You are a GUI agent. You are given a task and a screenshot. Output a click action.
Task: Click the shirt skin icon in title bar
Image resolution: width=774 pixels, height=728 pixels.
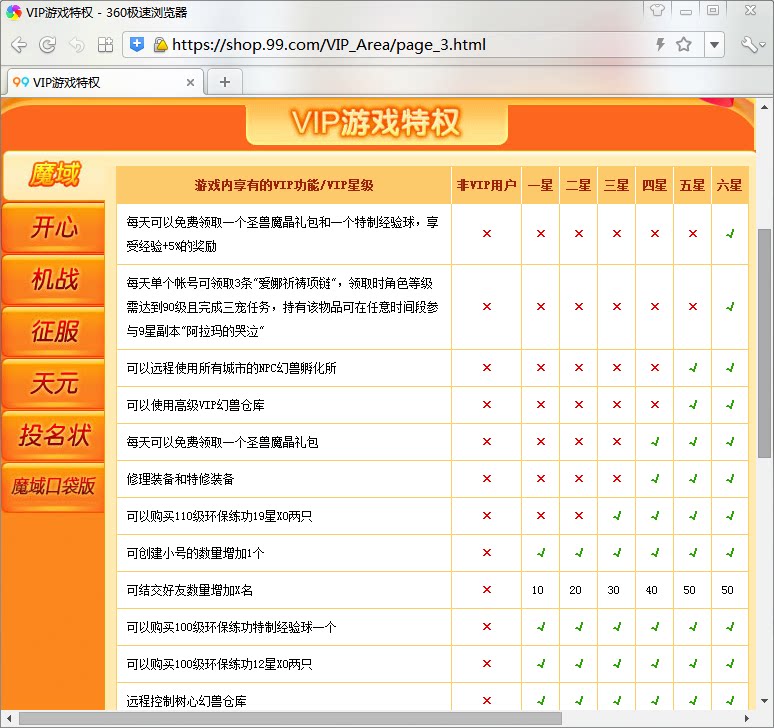[x=657, y=10]
